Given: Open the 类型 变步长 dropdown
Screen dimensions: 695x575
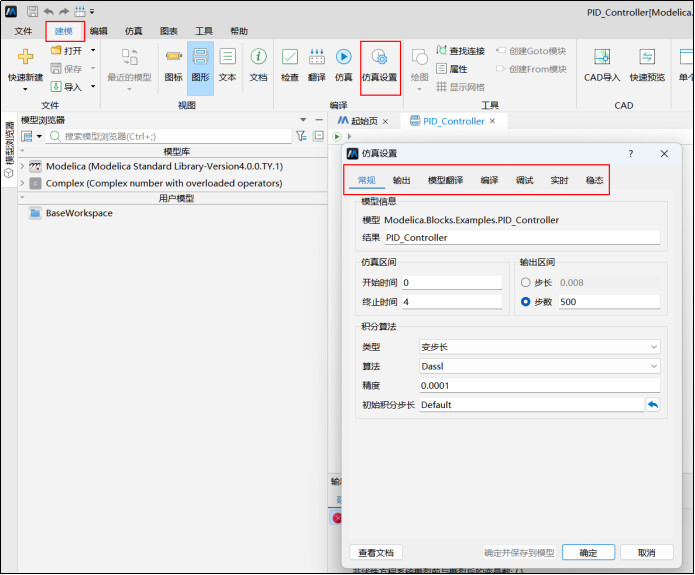Looking at the screenshot, I should click(x=539, y=347).
